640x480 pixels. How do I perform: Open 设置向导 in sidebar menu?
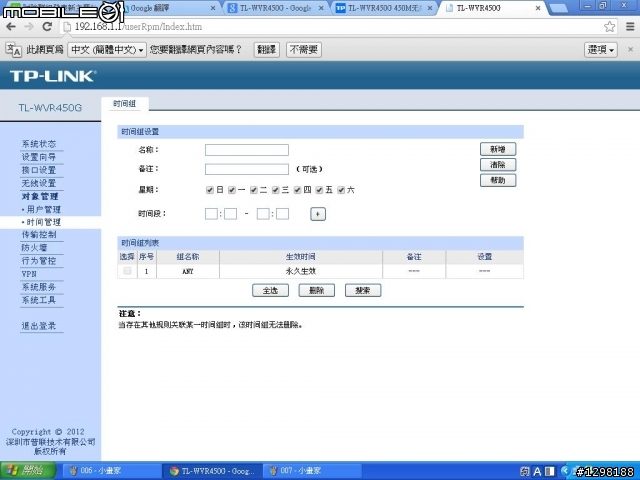coord(39,157)
